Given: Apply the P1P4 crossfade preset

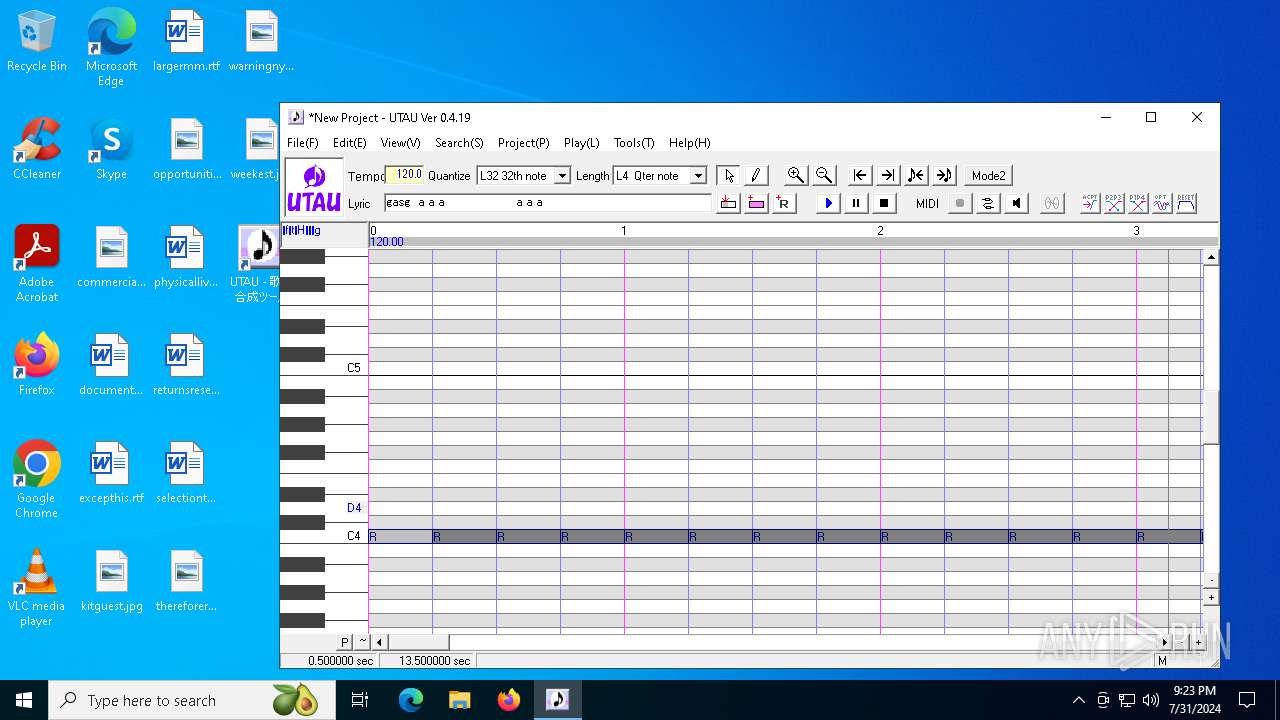Looking at the screenshot, I should coord(1138,203).
